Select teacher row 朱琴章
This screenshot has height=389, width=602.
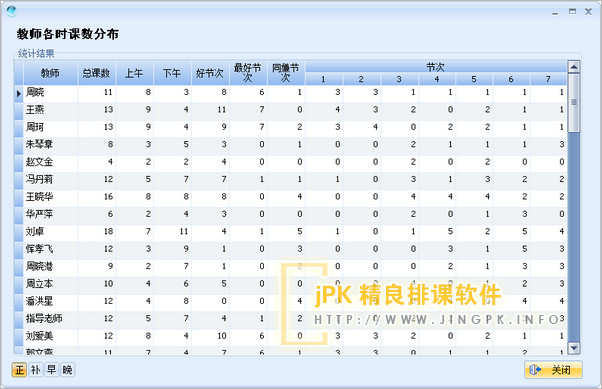pyautogui.click(x=290, y=145)
